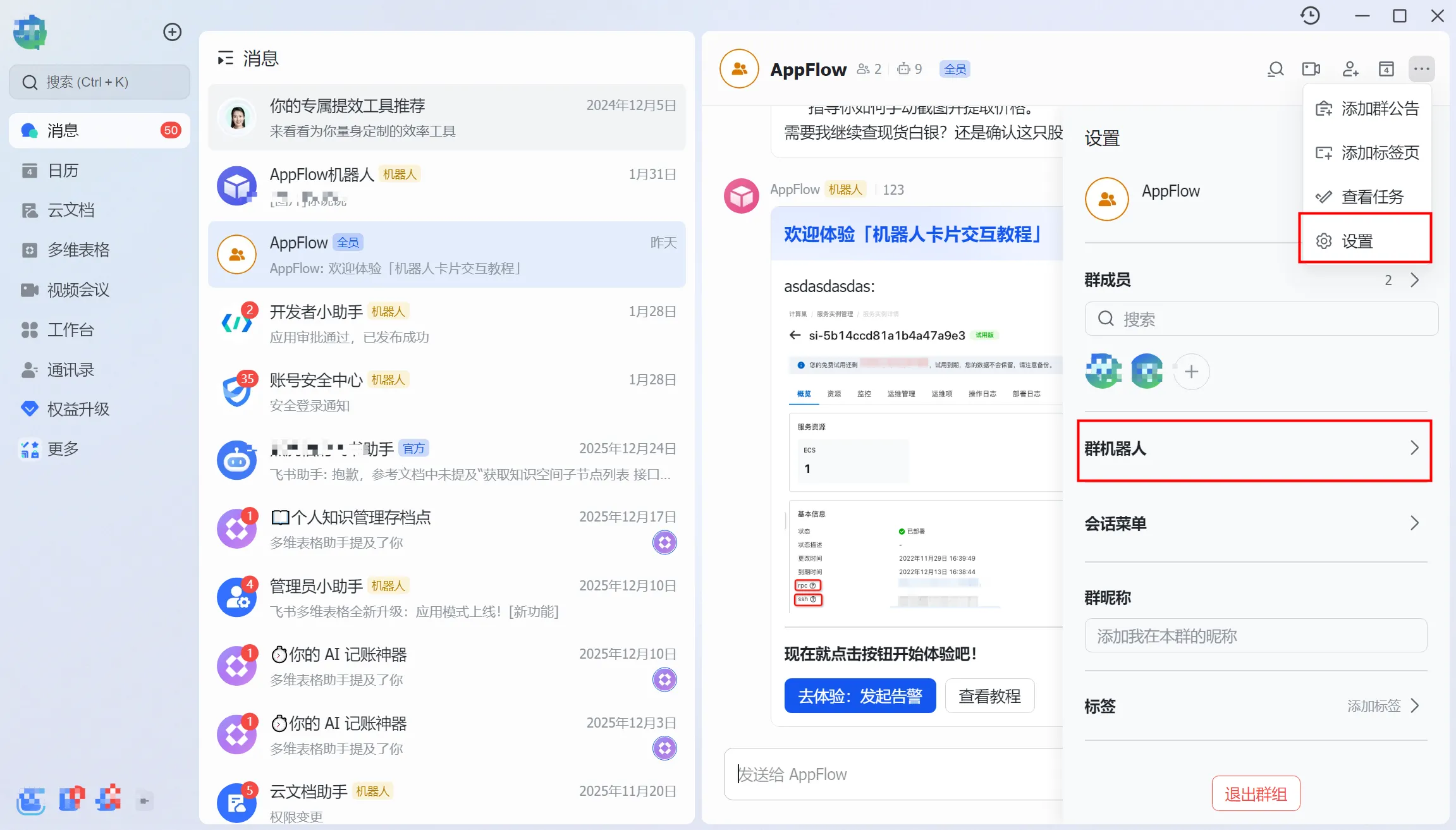Image resolution: width=1456 pixels, height=830 pixels.
Task: Open the group calendar icon in header
Action: (1386, 69)
